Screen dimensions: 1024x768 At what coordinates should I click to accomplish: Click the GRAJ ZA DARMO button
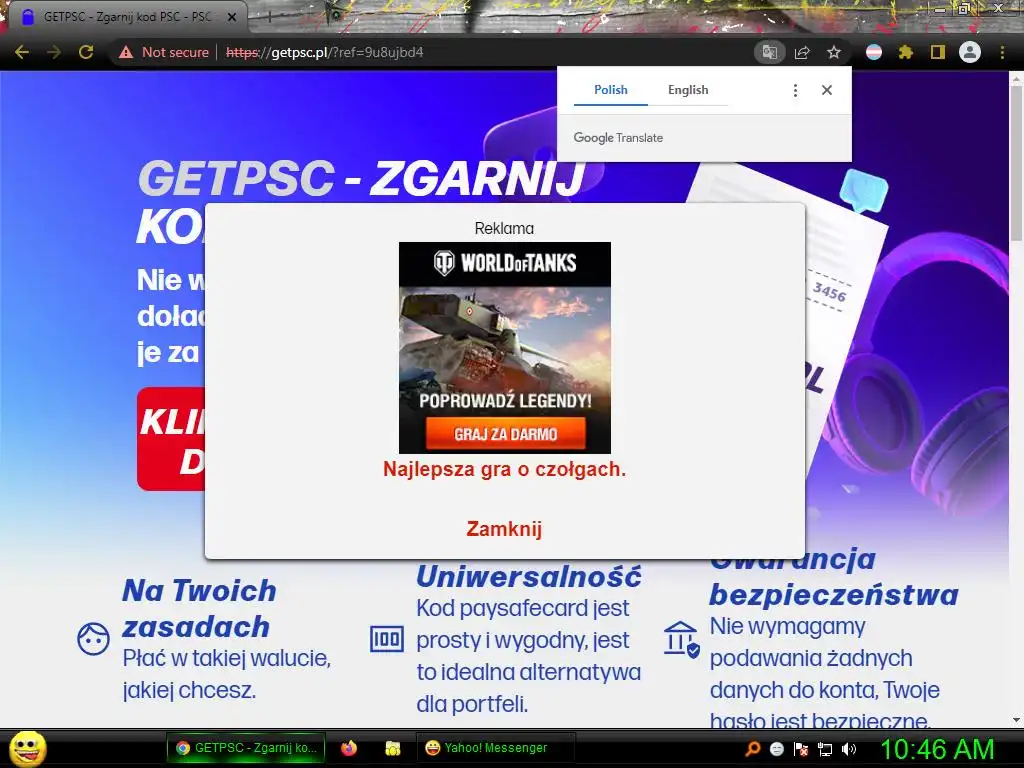pyautogui.click(x=505, y=434)
